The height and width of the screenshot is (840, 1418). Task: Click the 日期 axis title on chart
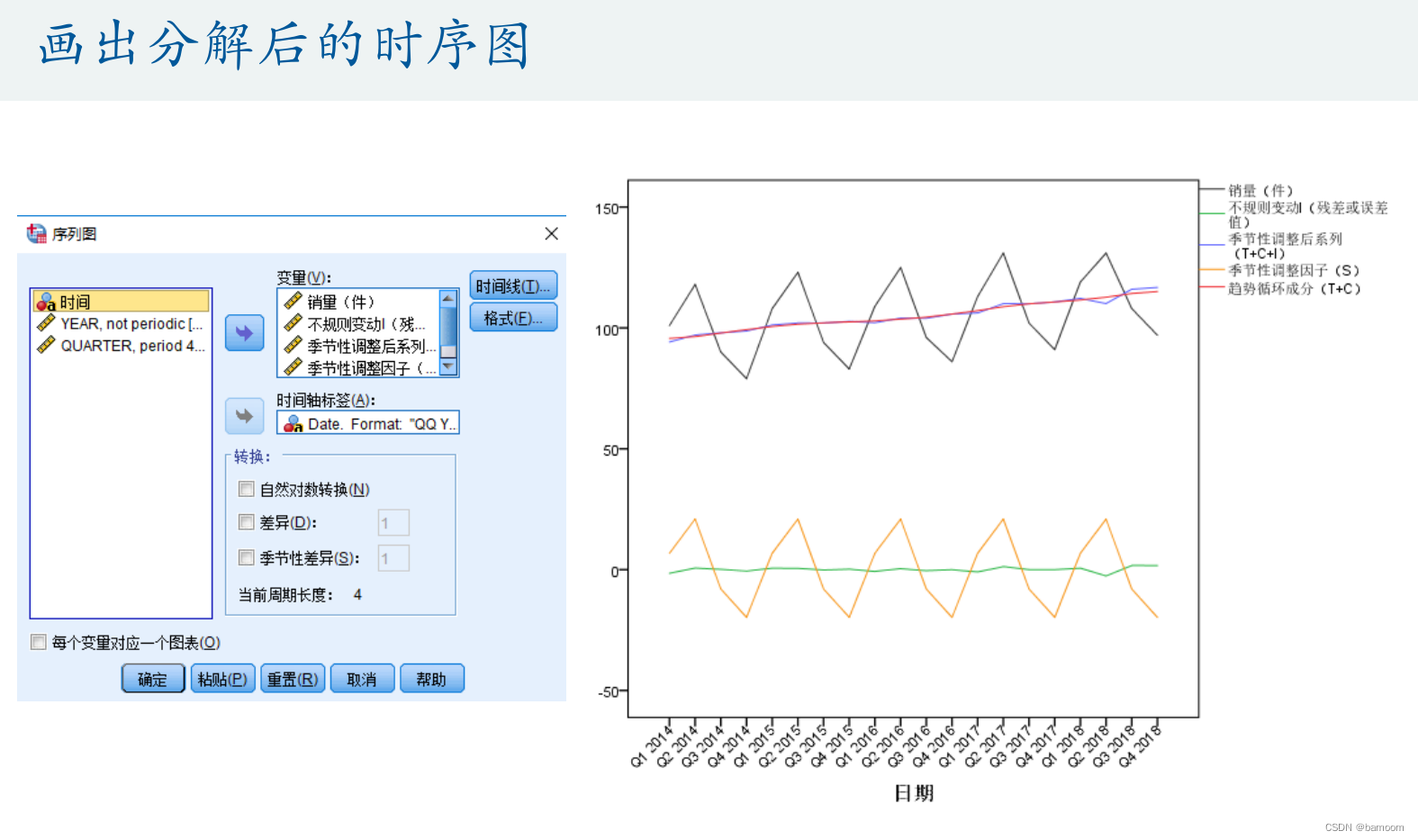pyautogui.click(x=914, y=793)
